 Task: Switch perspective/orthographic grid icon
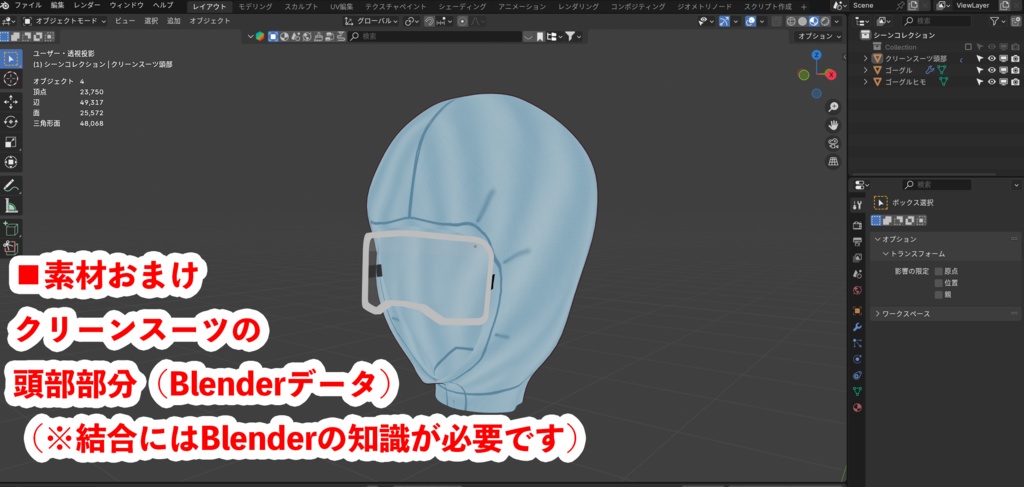833,161
